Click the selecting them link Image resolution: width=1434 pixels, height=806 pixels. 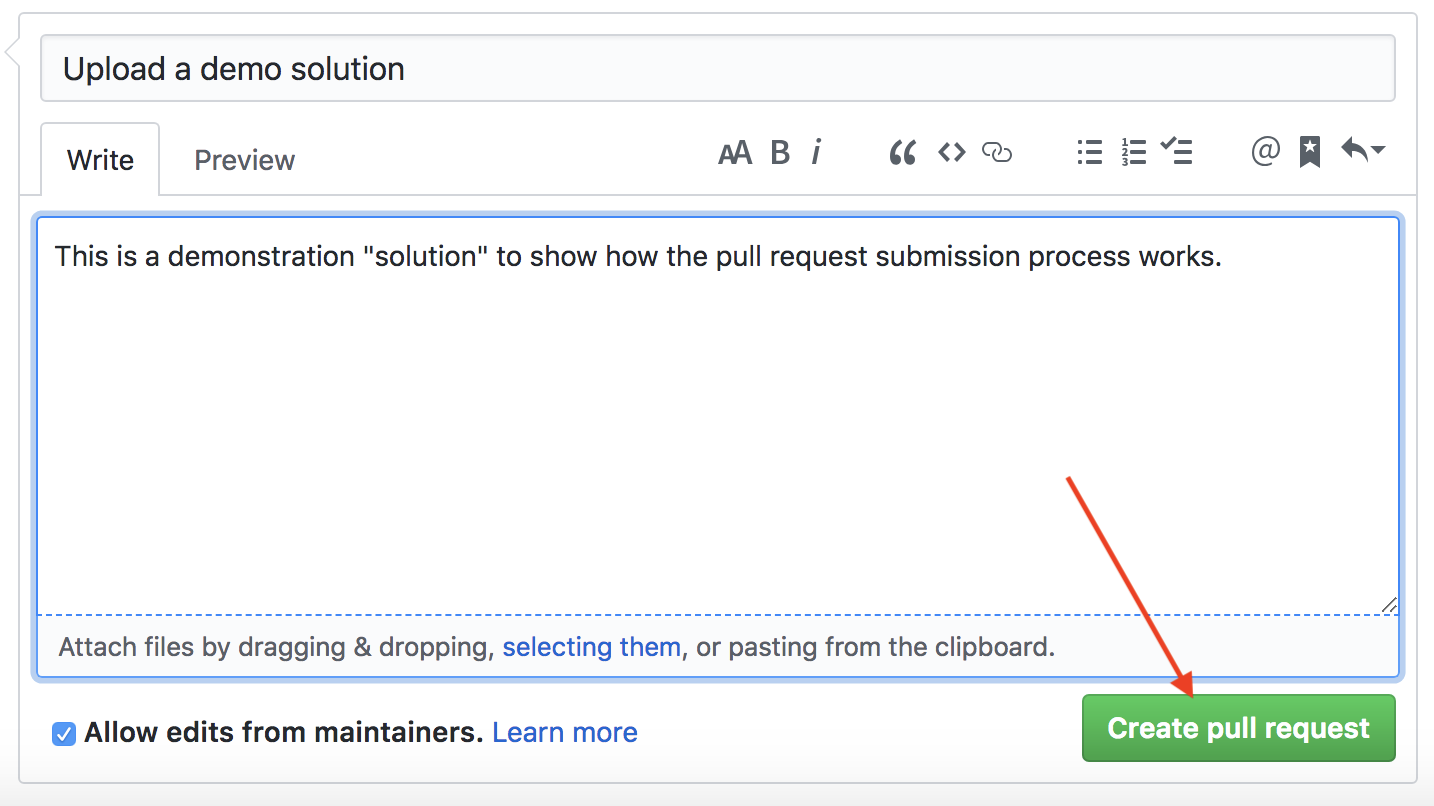(x=592, y=647)
